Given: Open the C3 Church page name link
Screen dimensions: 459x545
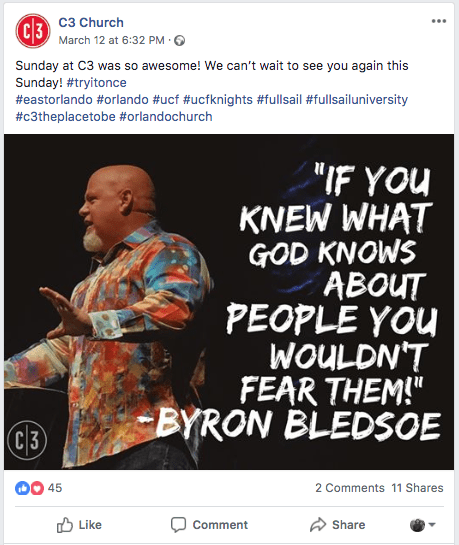Looking at the screenshot, I should [91, 23].
